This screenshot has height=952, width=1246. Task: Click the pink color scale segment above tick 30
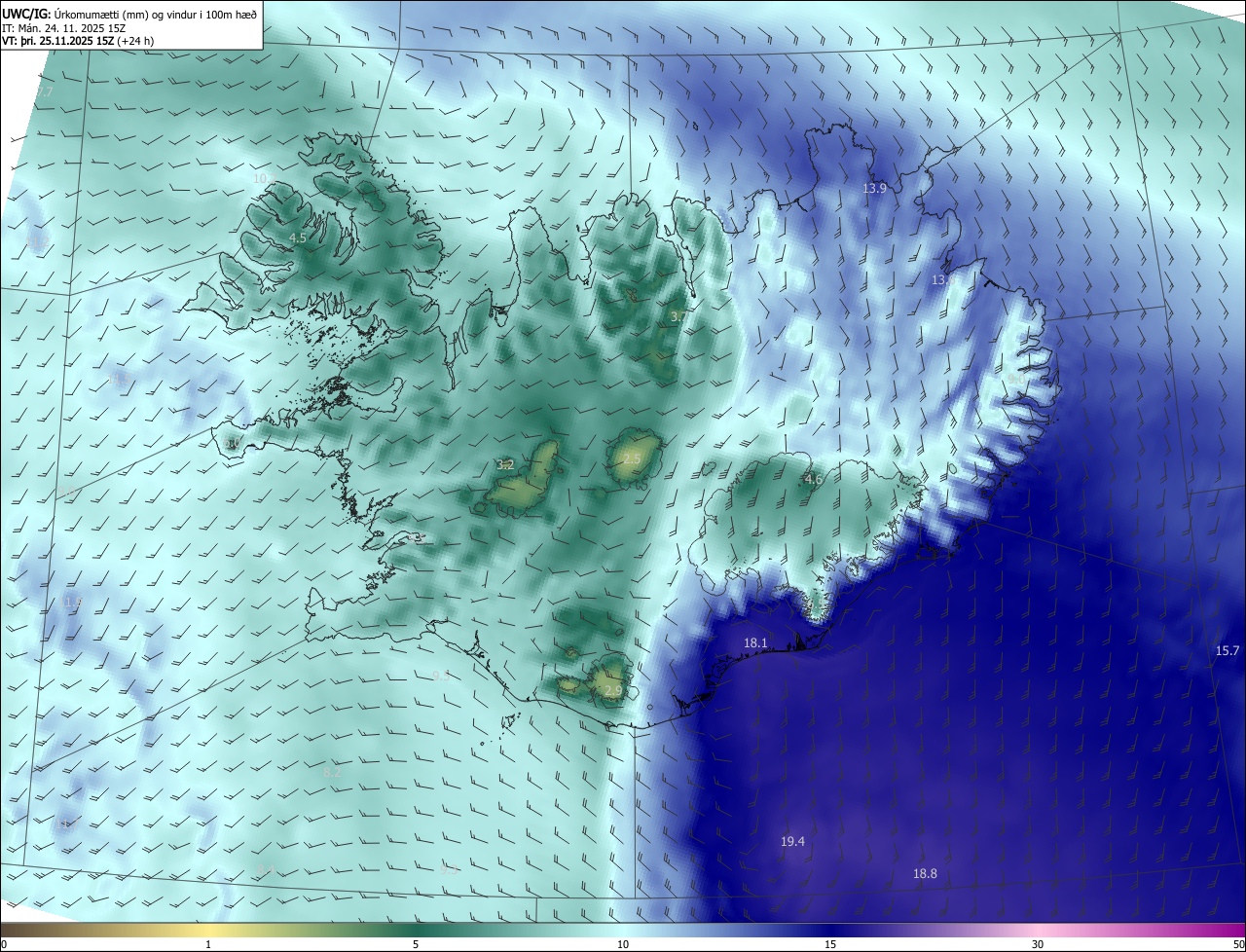coord(1038,930)
